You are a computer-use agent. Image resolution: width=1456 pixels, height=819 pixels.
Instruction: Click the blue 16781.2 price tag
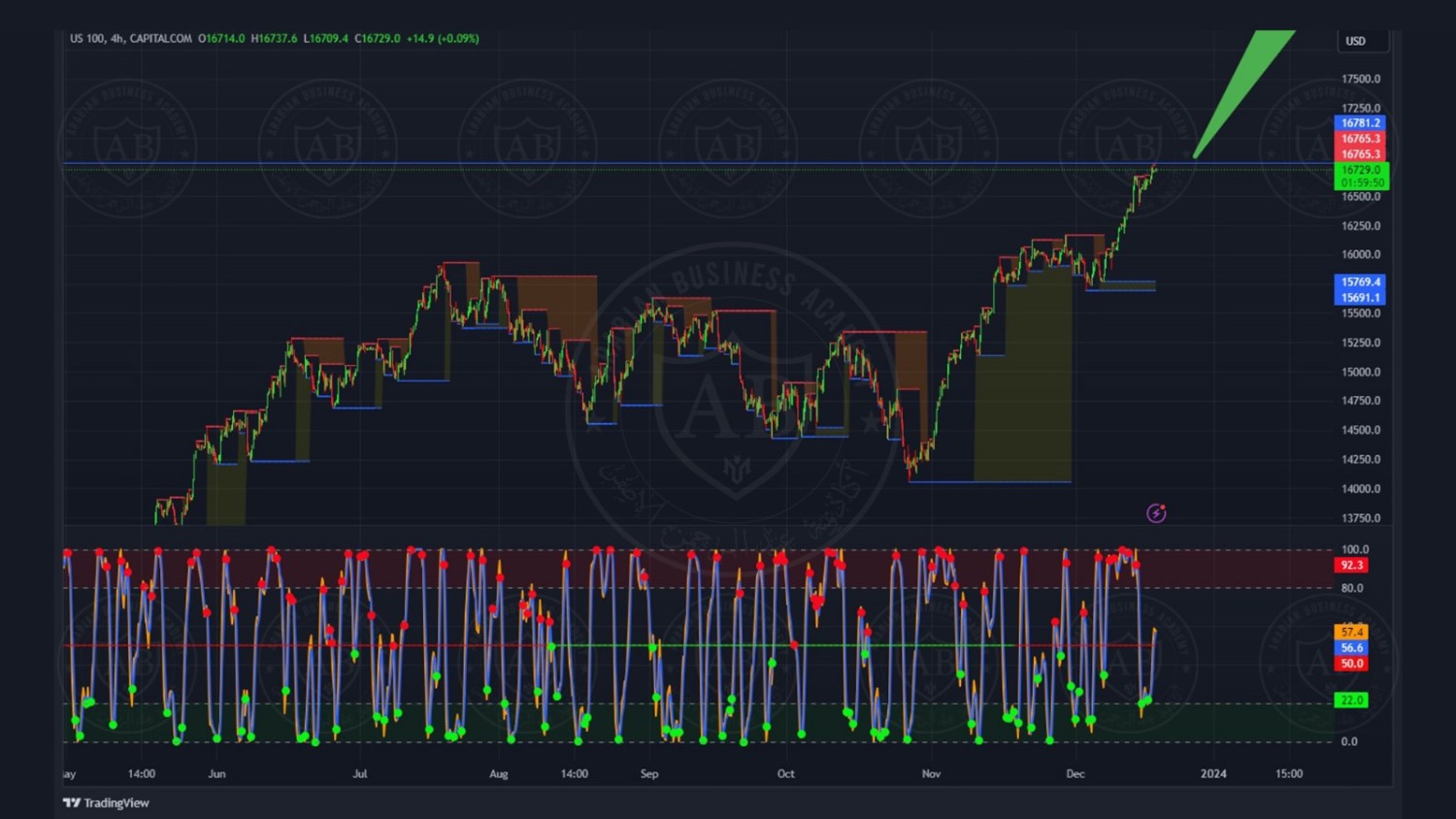(x=1360, y=123)
